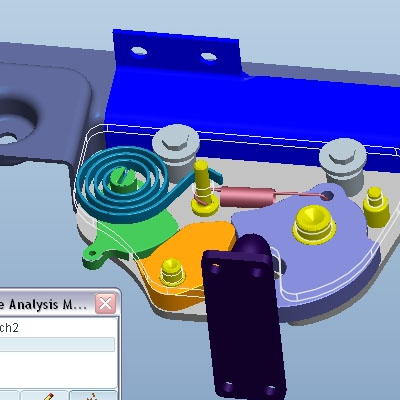Close the Analysis dialog with the X button
The height and width of the screenshot is (400, 400).
point(106,304)
